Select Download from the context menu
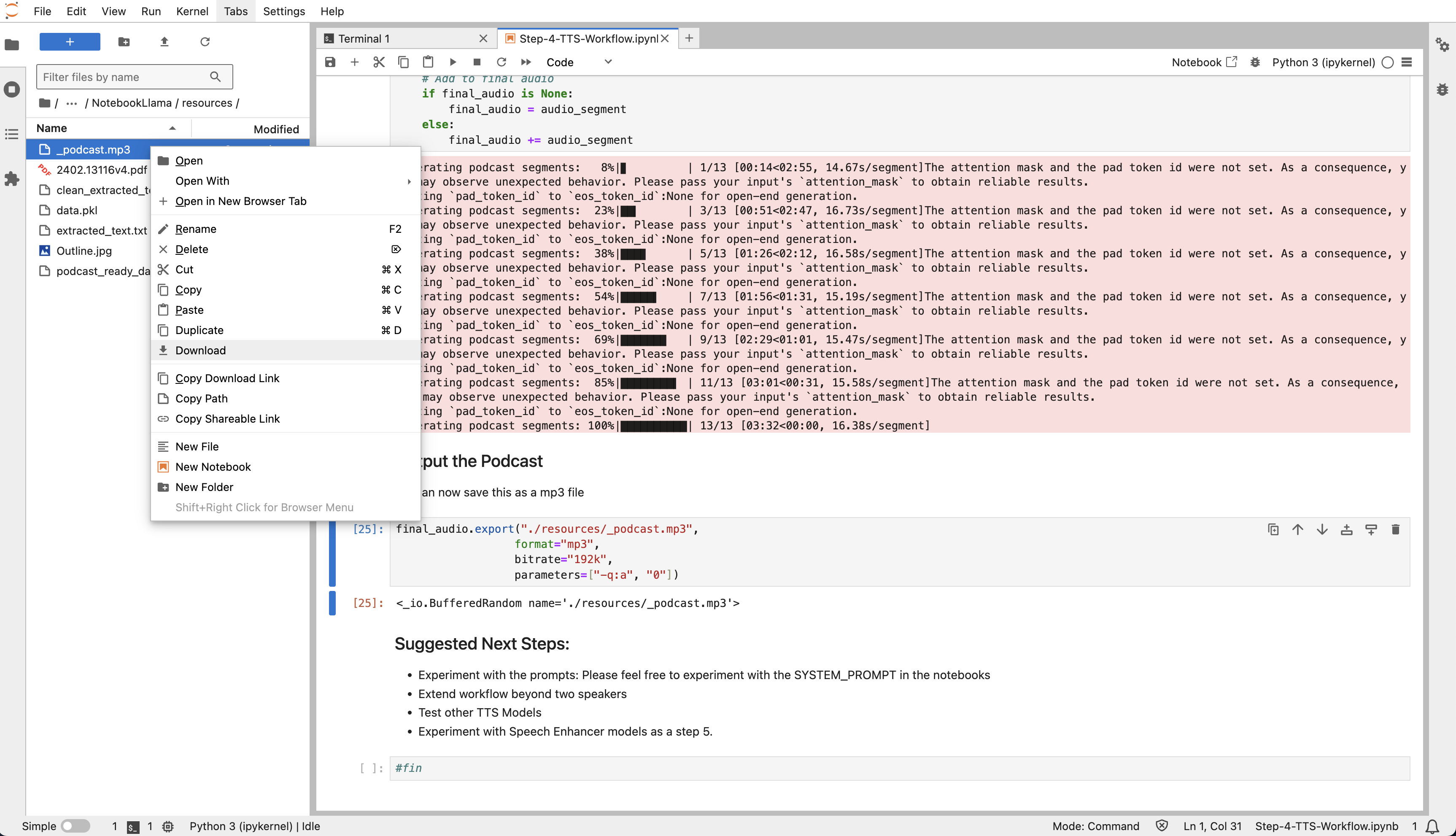1456x836 pixels. pyautogui.click(x=200, y=350)
